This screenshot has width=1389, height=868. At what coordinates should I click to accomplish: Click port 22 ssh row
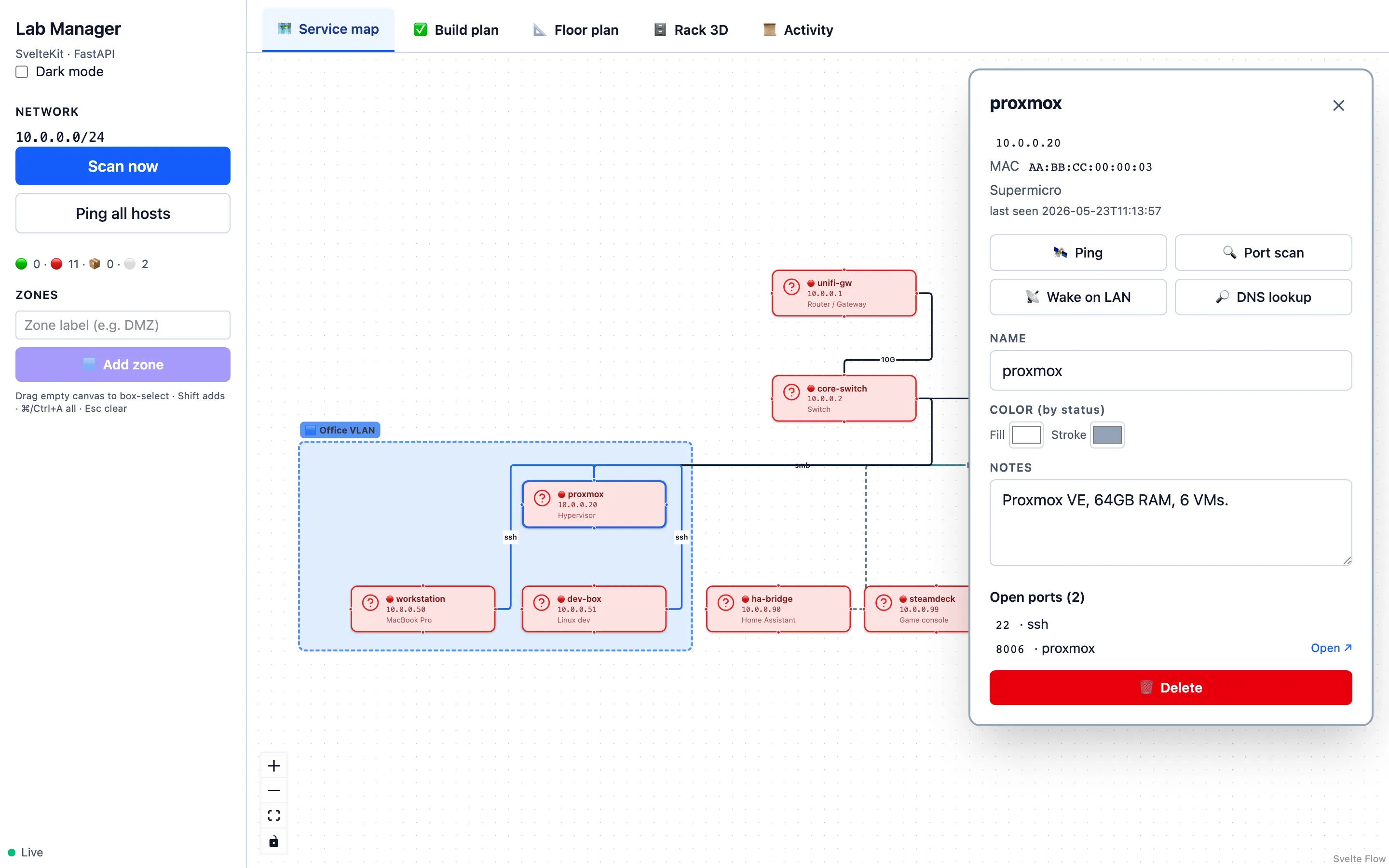pyautogui.click(x=1171, y=624)
